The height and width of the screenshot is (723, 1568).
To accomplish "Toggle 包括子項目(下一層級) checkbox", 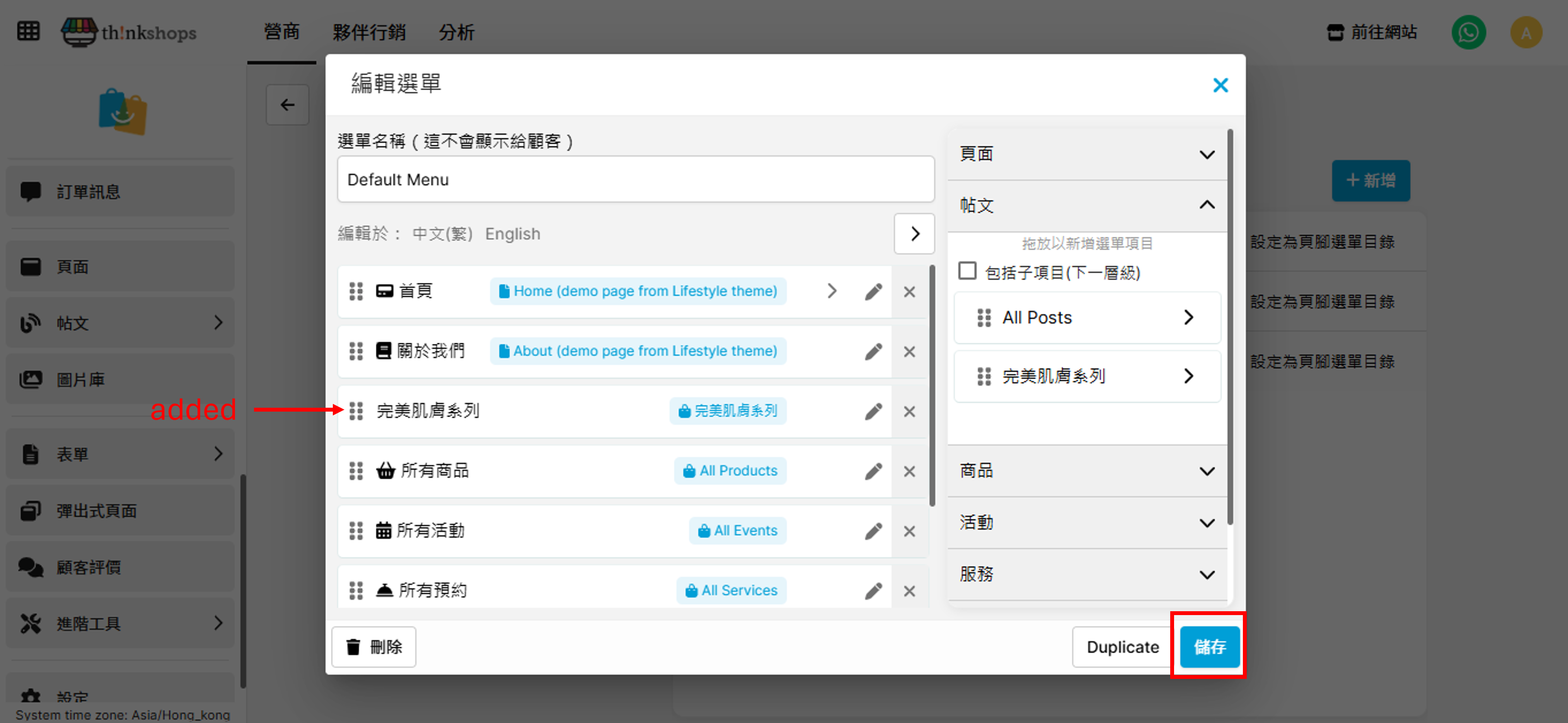I will pos(966,271).
